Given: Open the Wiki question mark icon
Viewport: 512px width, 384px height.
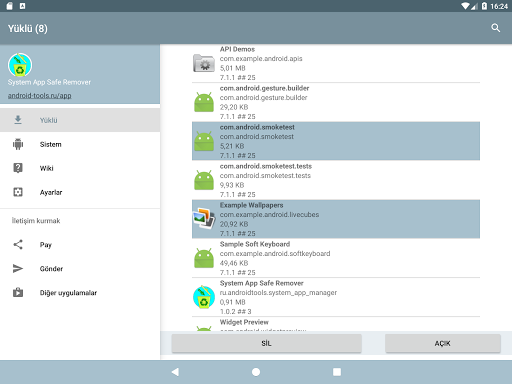Looking at the screenshot, I should tap(18, 168).
